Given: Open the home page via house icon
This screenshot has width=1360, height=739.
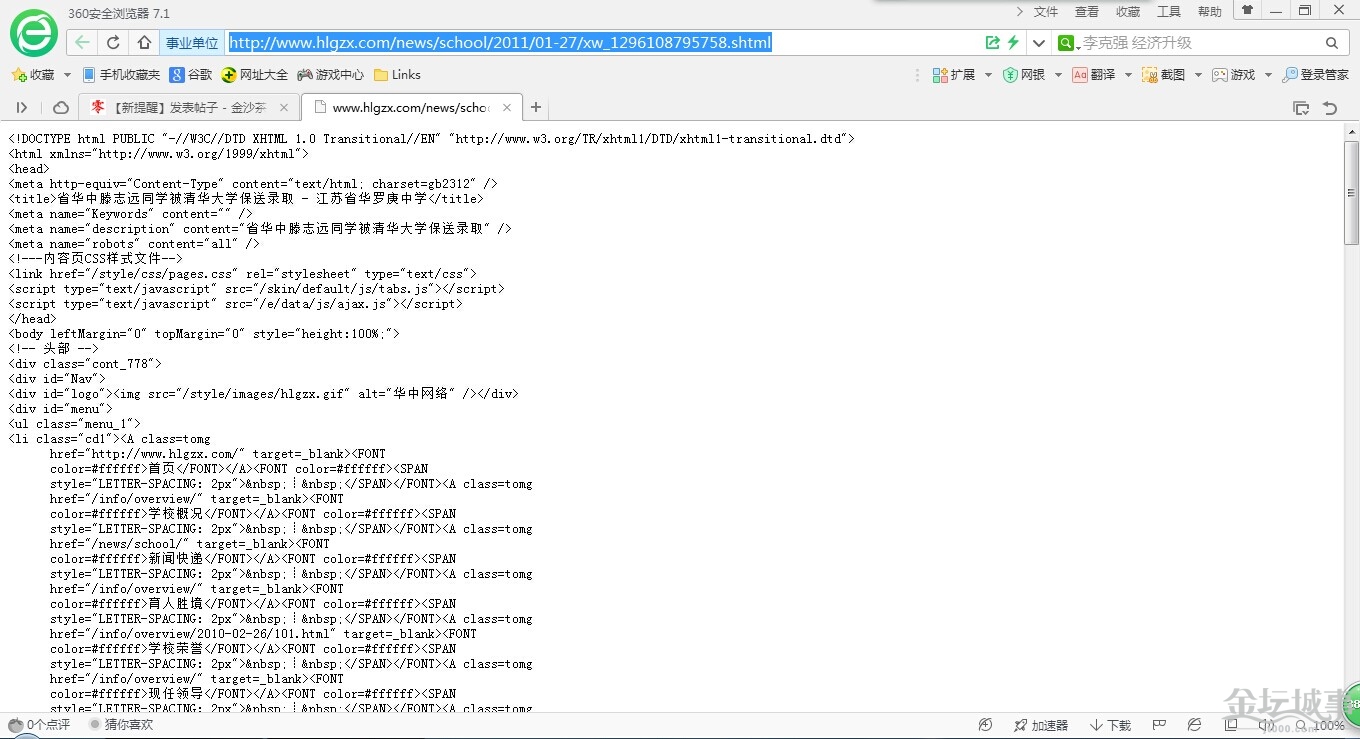Looking at the screenshot, I should click(x=144, y=43).
